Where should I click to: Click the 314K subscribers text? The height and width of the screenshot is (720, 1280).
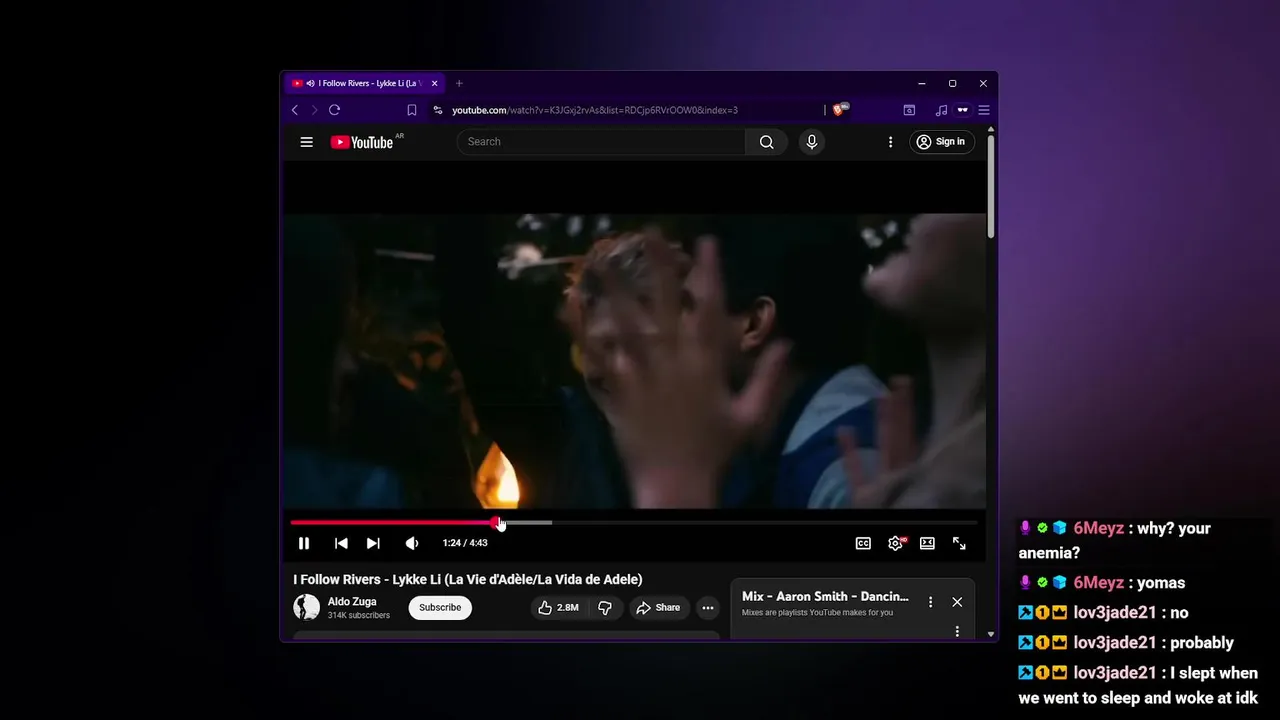(x=358, y=615)
